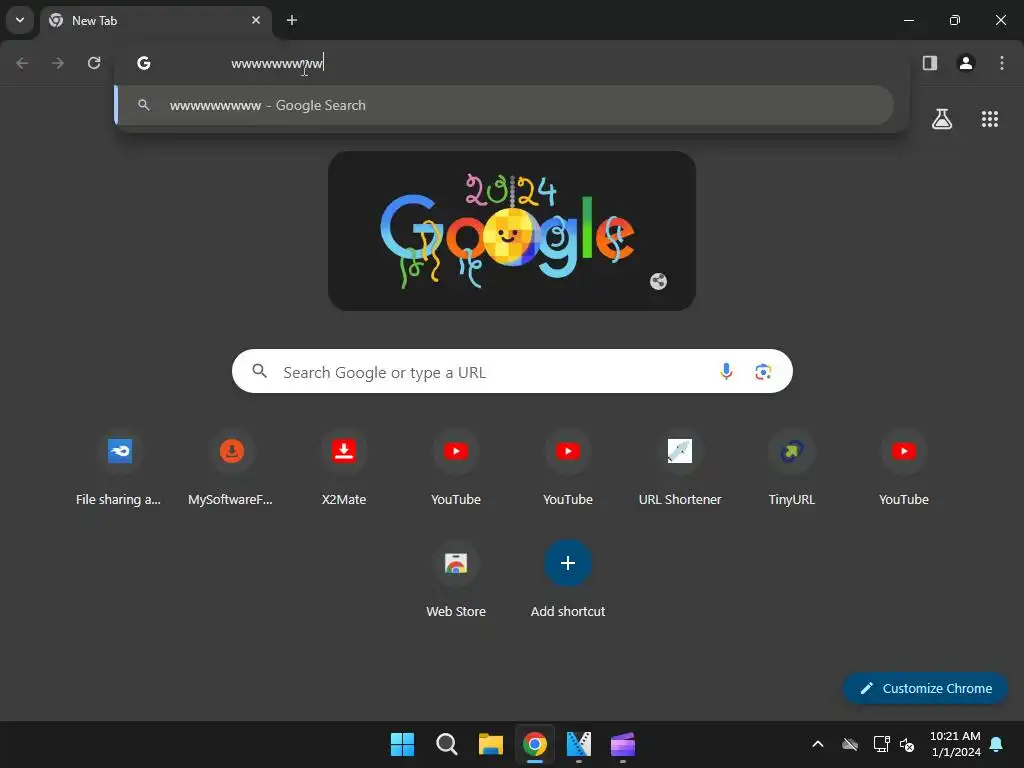
Task: Click the back navigation arrow
Action: pyautogui.click(x=22, y=63)
